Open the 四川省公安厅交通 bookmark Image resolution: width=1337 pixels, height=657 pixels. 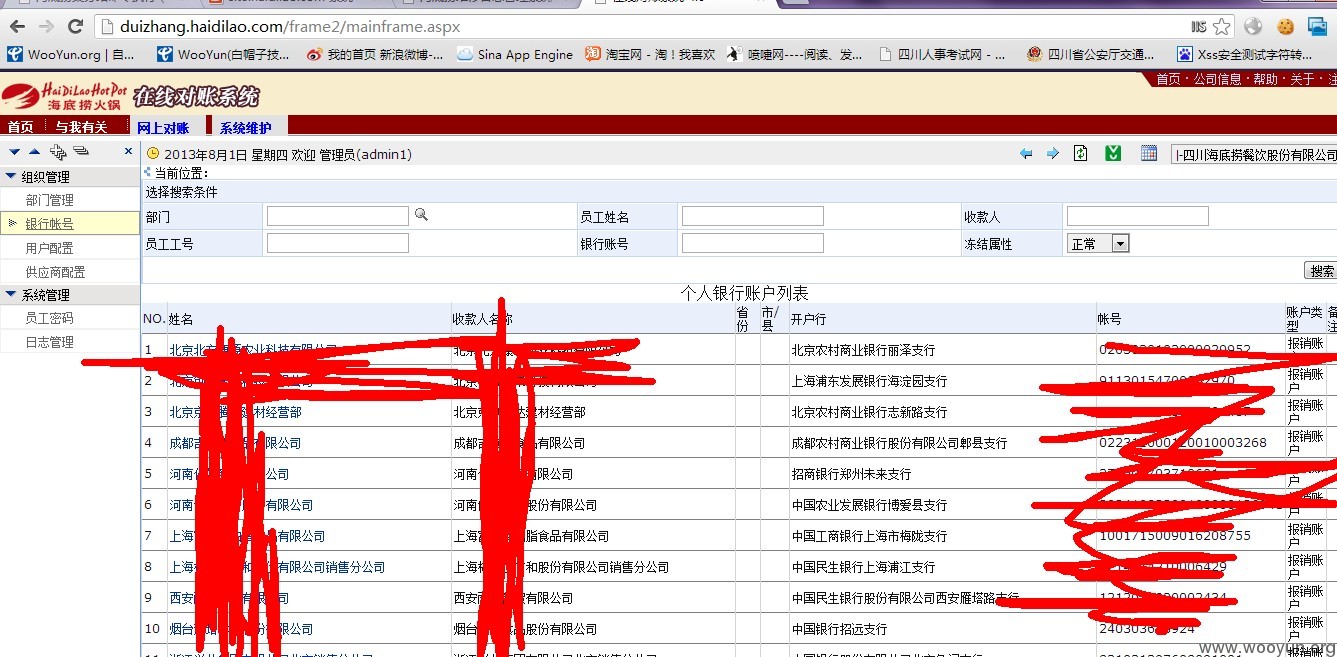[1092, 55]
